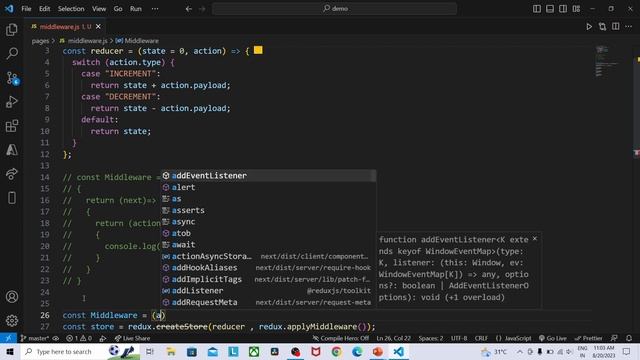Open the device preview icon in activity bar

click(x=12, y=198)
